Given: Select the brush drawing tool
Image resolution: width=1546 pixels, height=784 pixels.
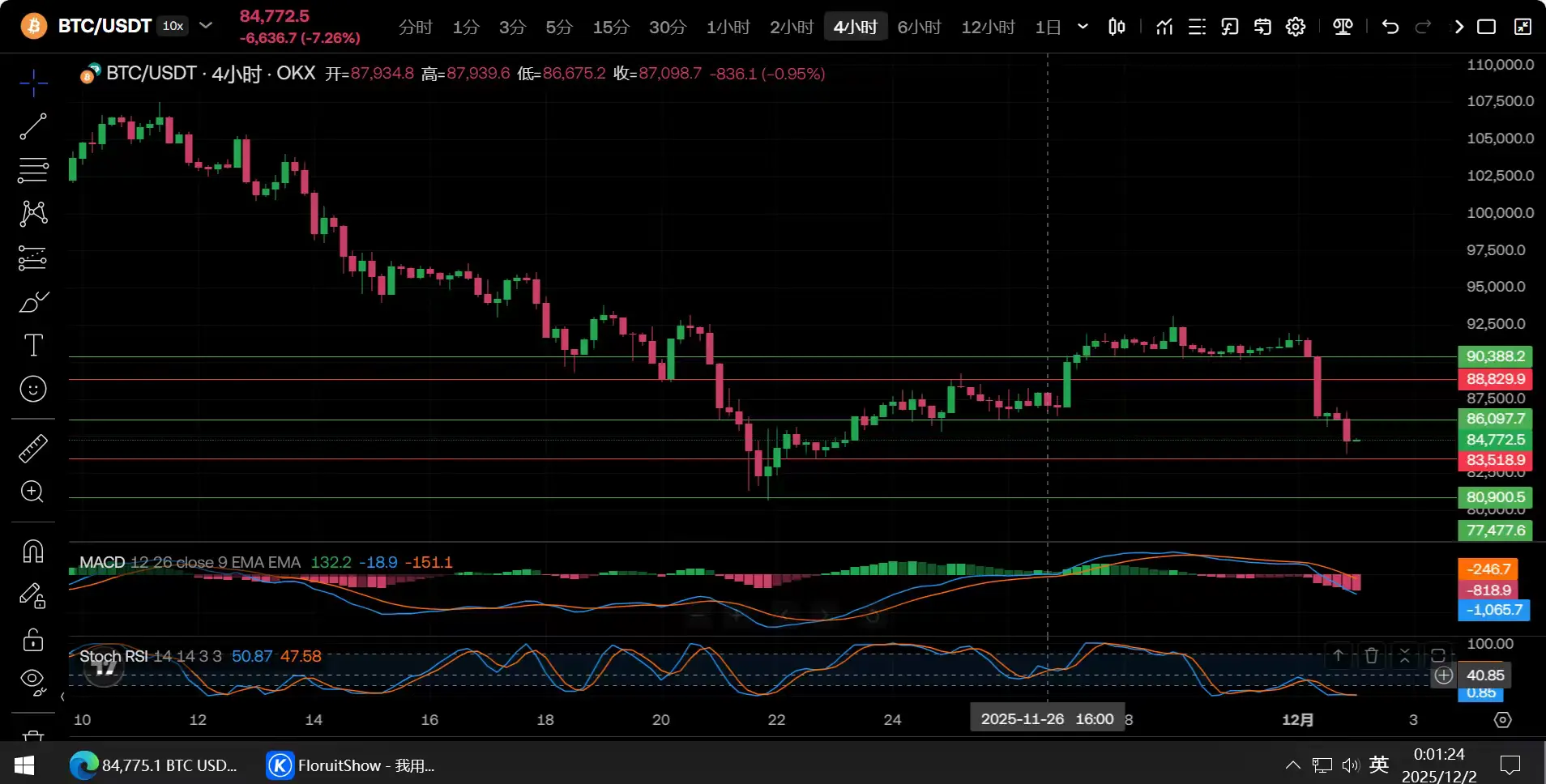Looking at the screenshot, I should click(x=33, y=302).
